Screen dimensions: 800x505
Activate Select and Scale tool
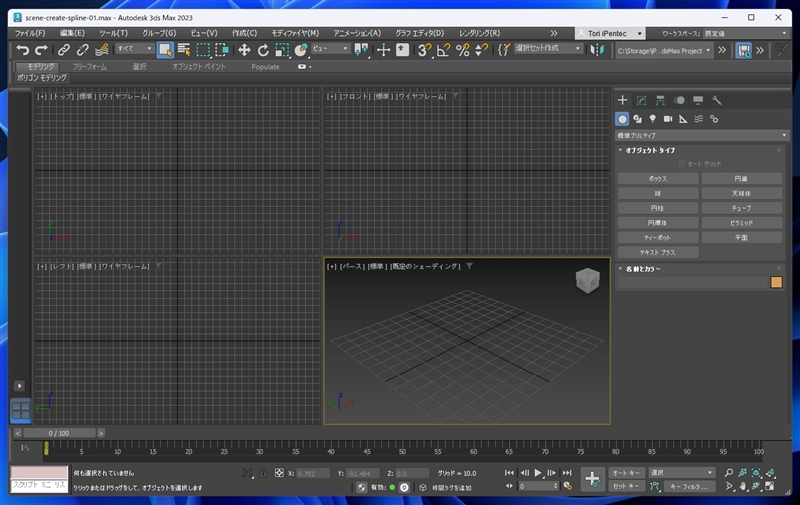pos(282,50)
